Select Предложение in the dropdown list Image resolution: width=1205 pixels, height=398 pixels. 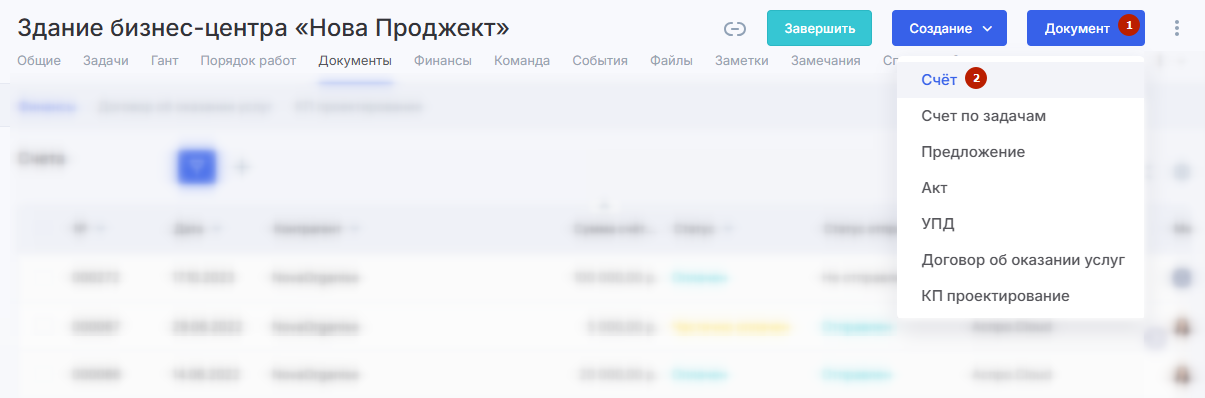[x=973, y=152]
